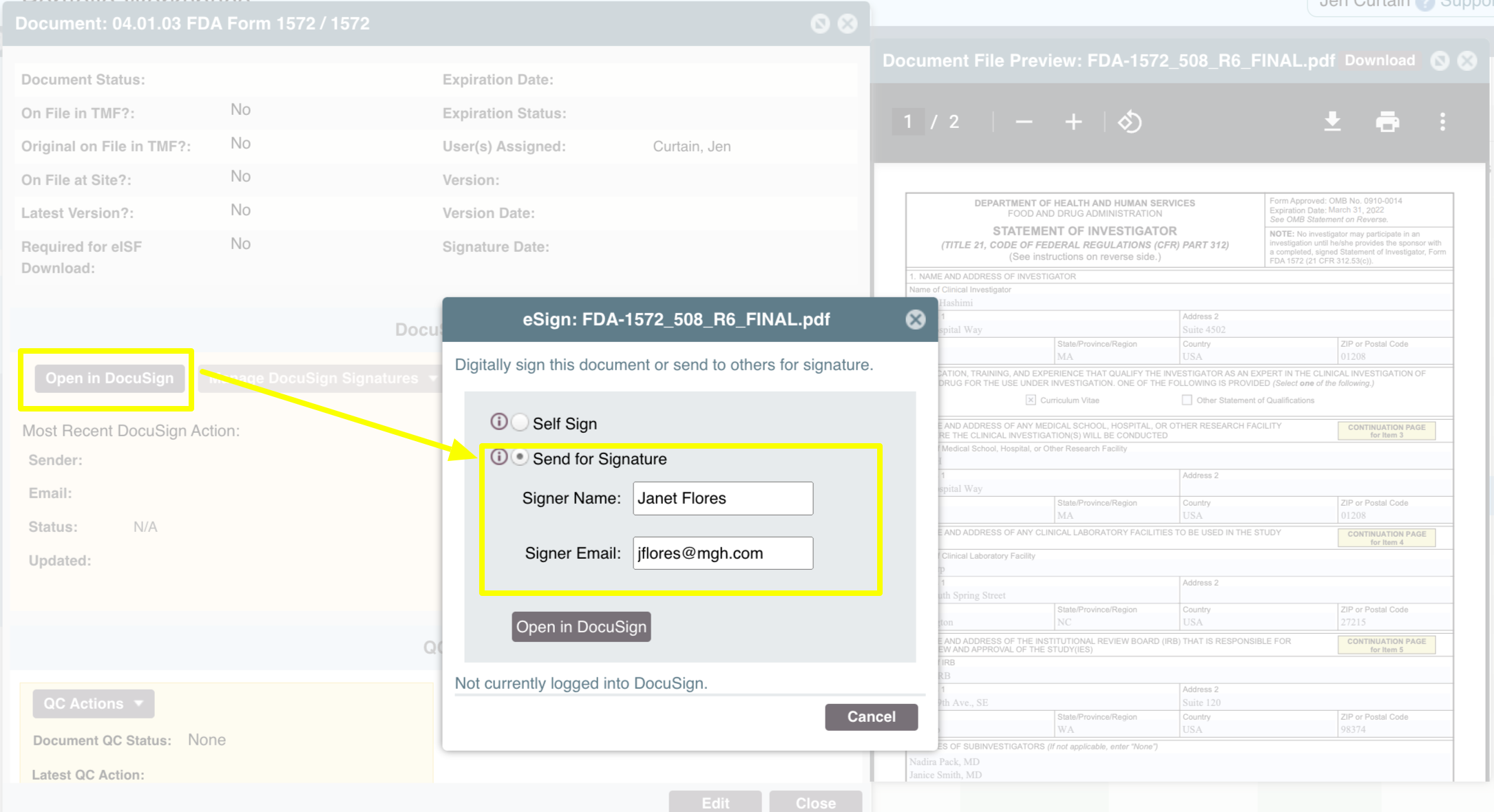Click 'Janice Smith, MD' in PDF preview

click(x=945, y=775)
